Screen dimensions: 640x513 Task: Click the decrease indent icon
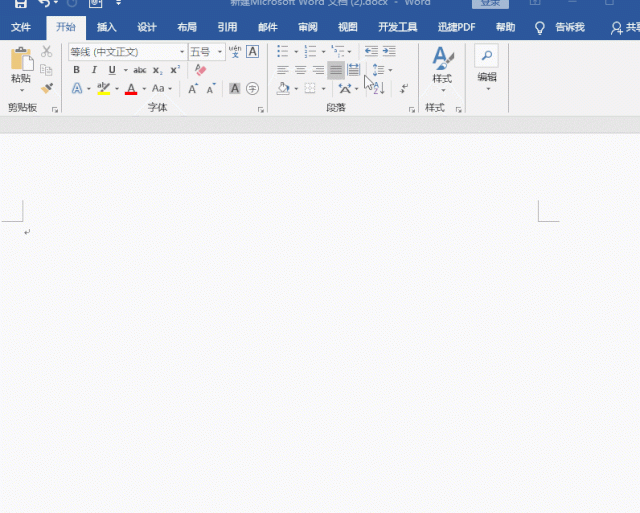point(371,51)
